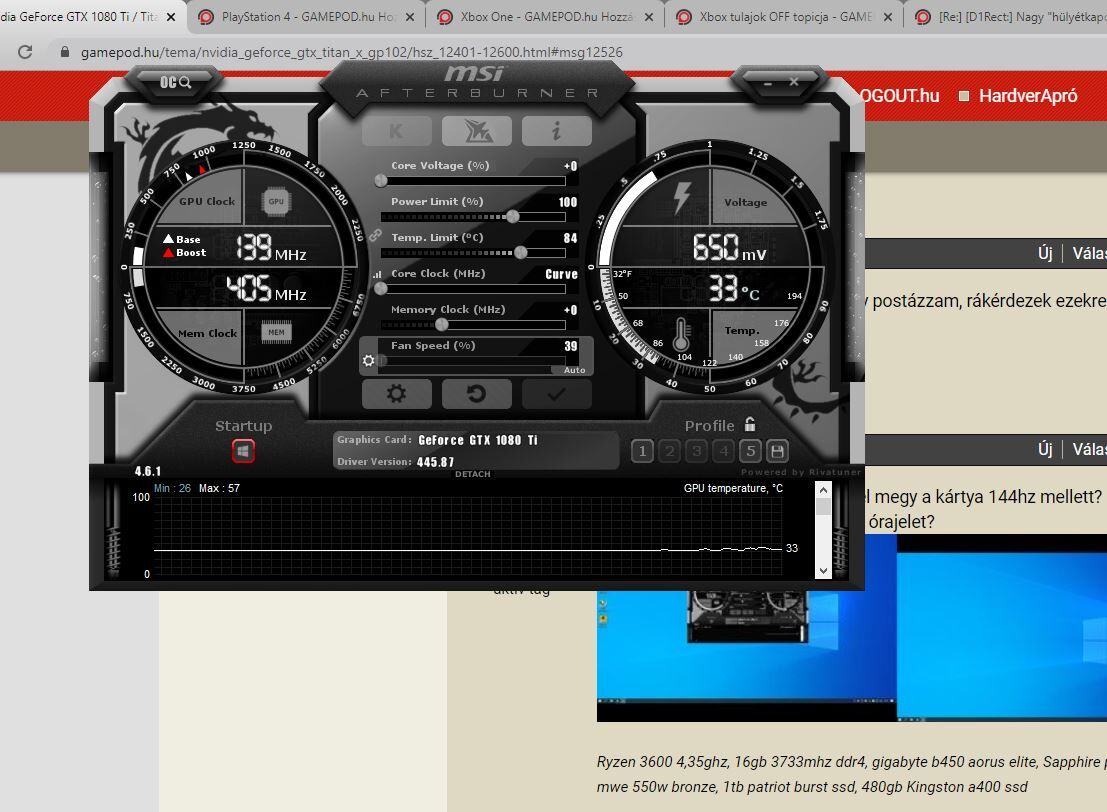Open the desktop screenshot thumbnail in the post
The height and width of the screenshot is (812, 1107).
851,628
